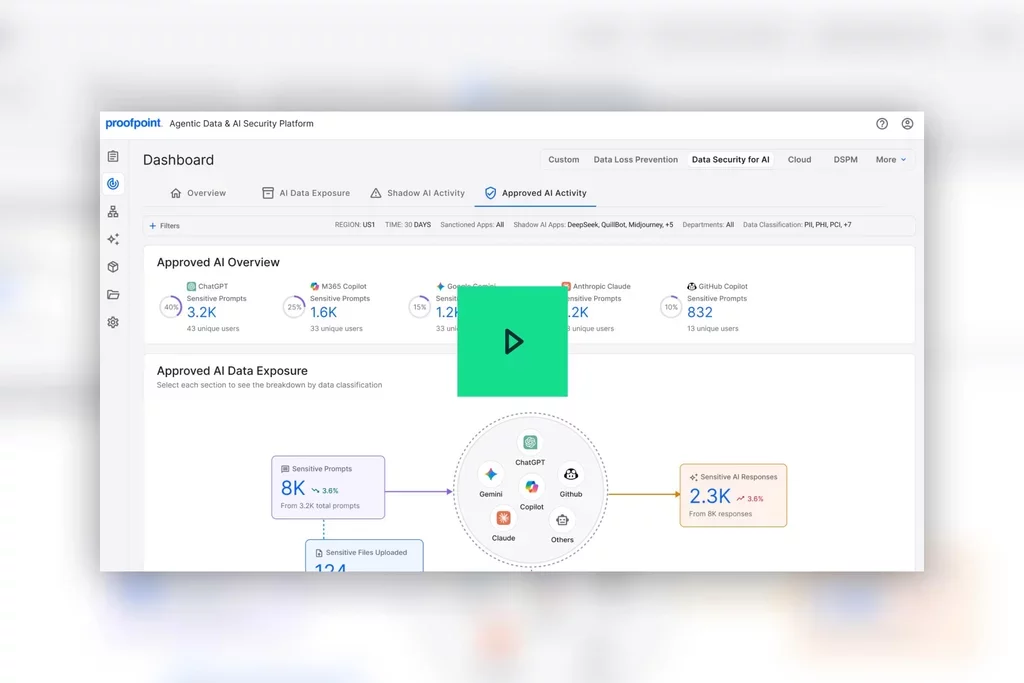Click the Approved AI Overview heading
1024x683 pixels.
(x=218, y=262)
